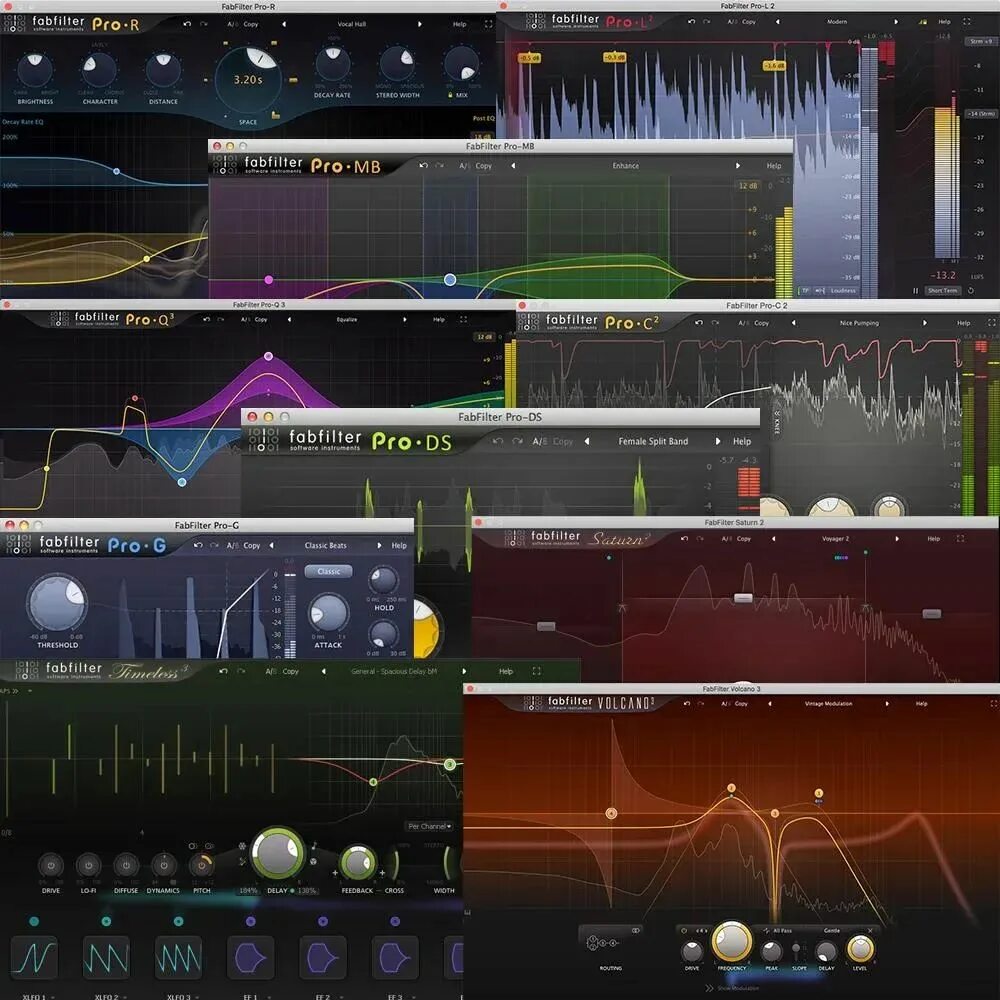Undo in the Pro-Q 3 window
1000x1000 pixels.
point(206,320)
